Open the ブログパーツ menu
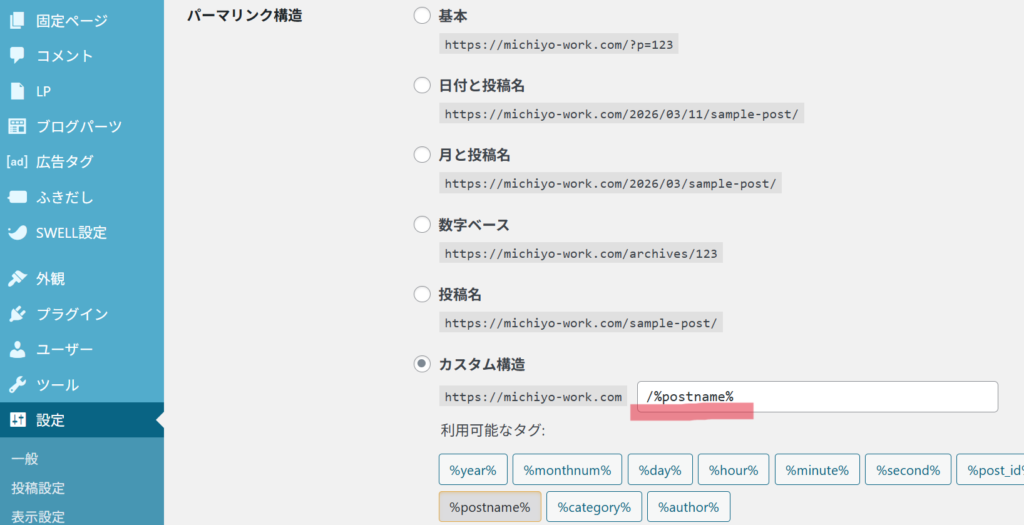This screenshot has width=1024, height=525. (x=82, y=126)
